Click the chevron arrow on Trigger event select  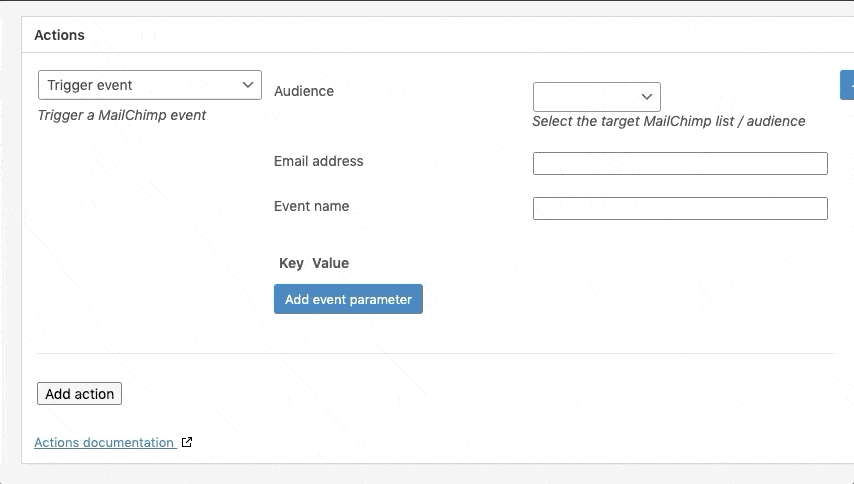click(x=248, y=85)
